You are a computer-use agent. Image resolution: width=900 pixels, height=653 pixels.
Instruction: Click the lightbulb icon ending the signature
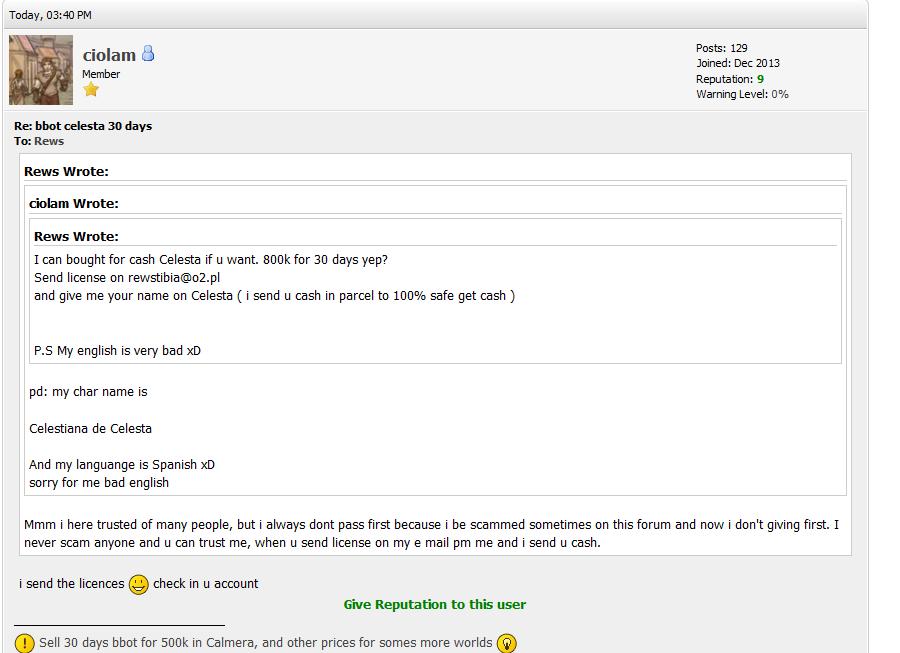click(x=507, y=643)
